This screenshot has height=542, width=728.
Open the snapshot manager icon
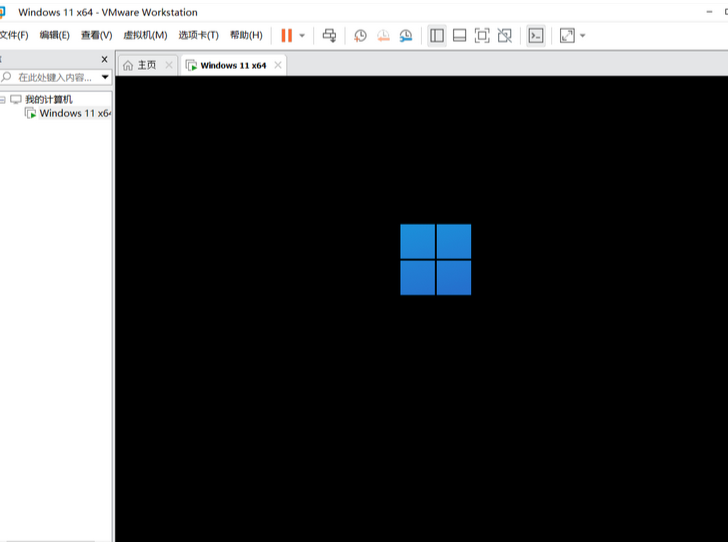406,35
